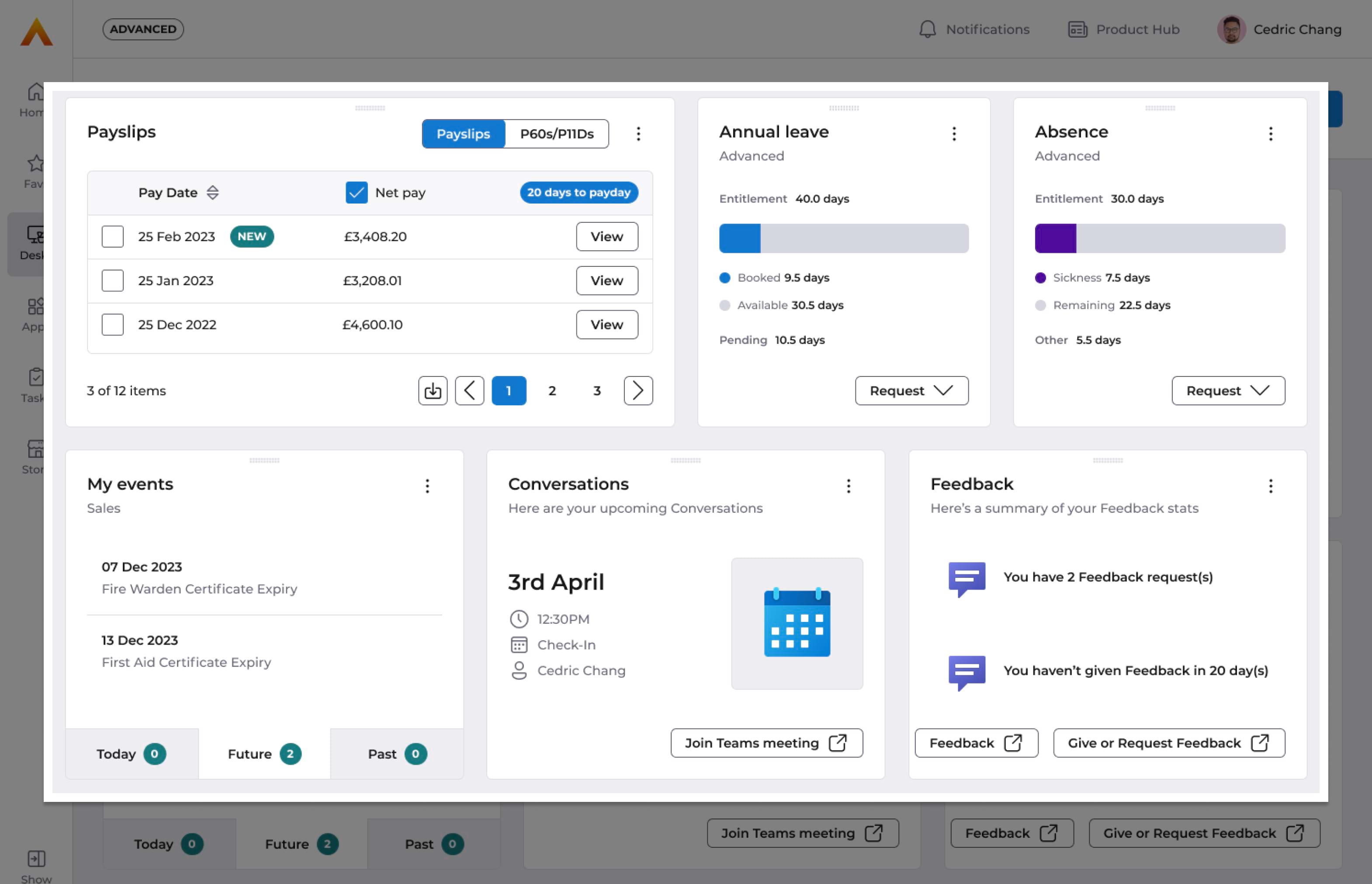Open the Store sidebar icon
This screenshot has width=1372, height=884.
click(x=35, y=448)
